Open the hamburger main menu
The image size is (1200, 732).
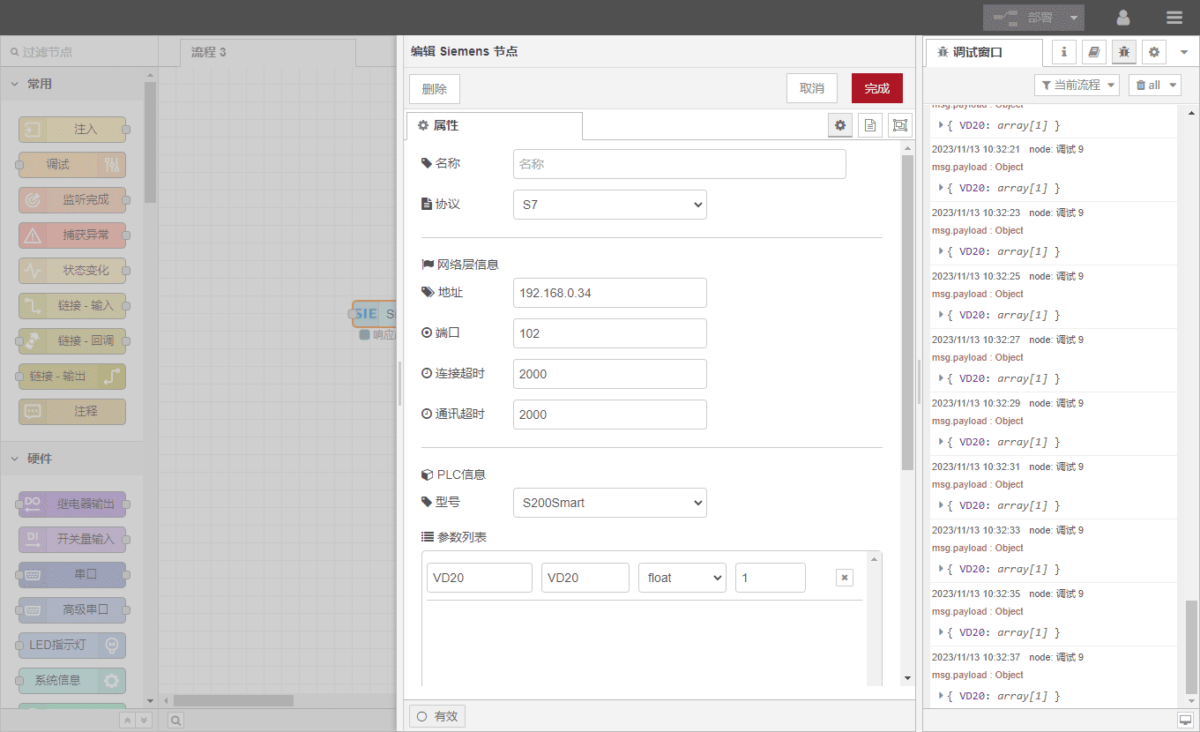click(1174, 18)
